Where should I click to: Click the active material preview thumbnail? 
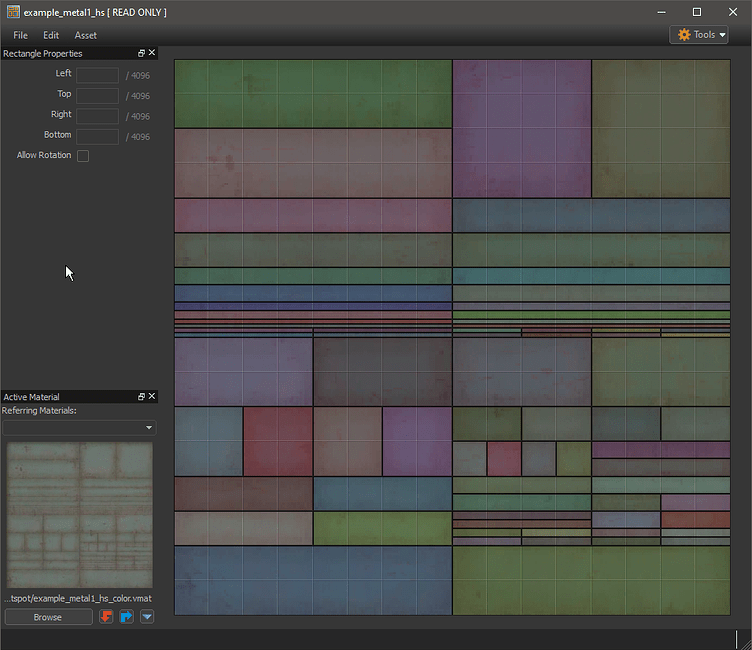click(x=79, y=515)
